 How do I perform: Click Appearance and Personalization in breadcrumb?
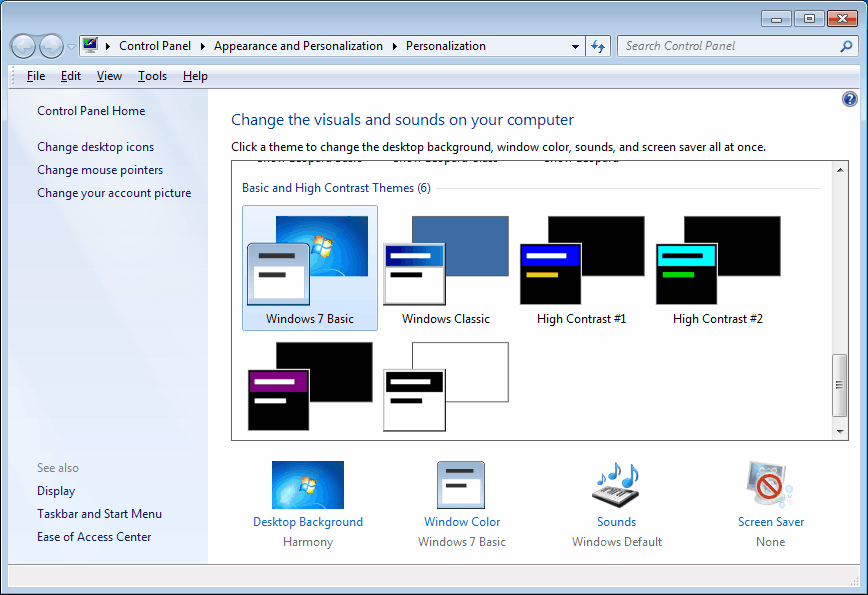click(298, 46)
